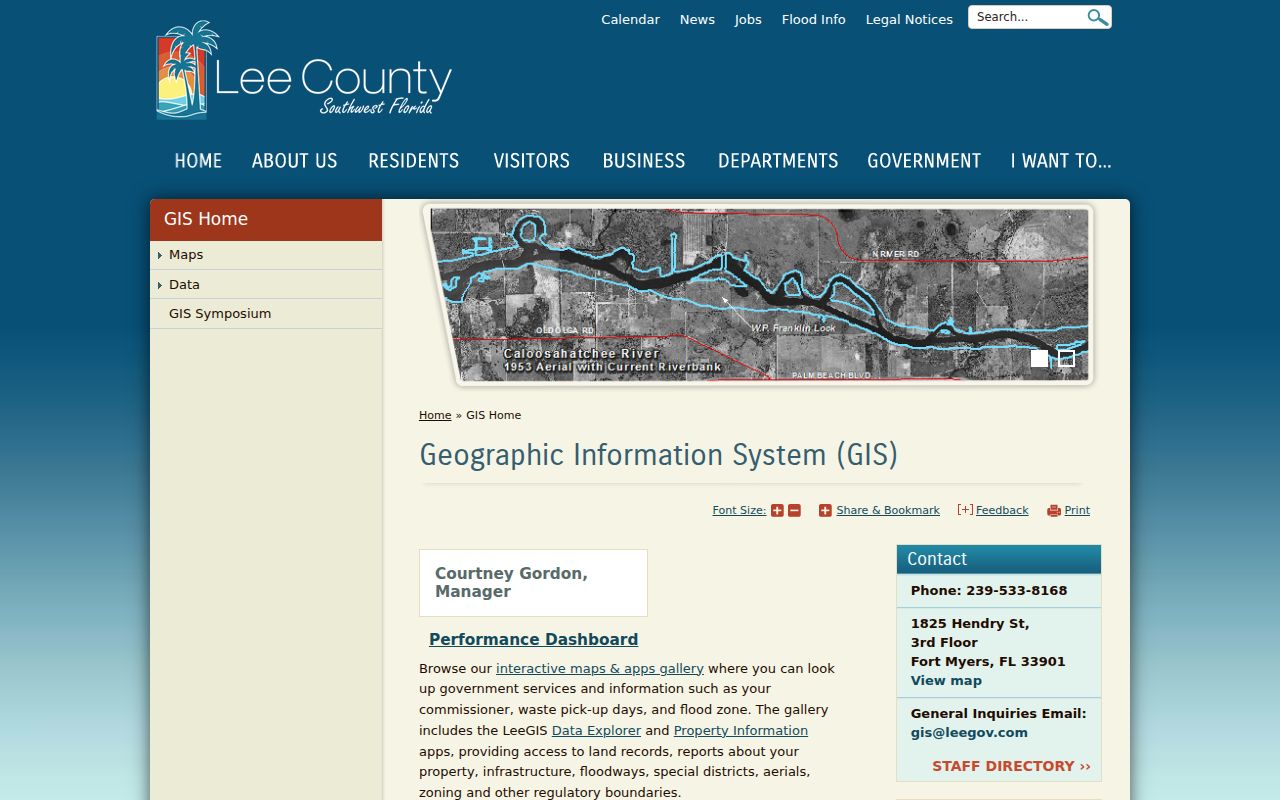1280x800 pixels.
Task: Open the GOVERNMENT main menu
Action: coord(924,161)
